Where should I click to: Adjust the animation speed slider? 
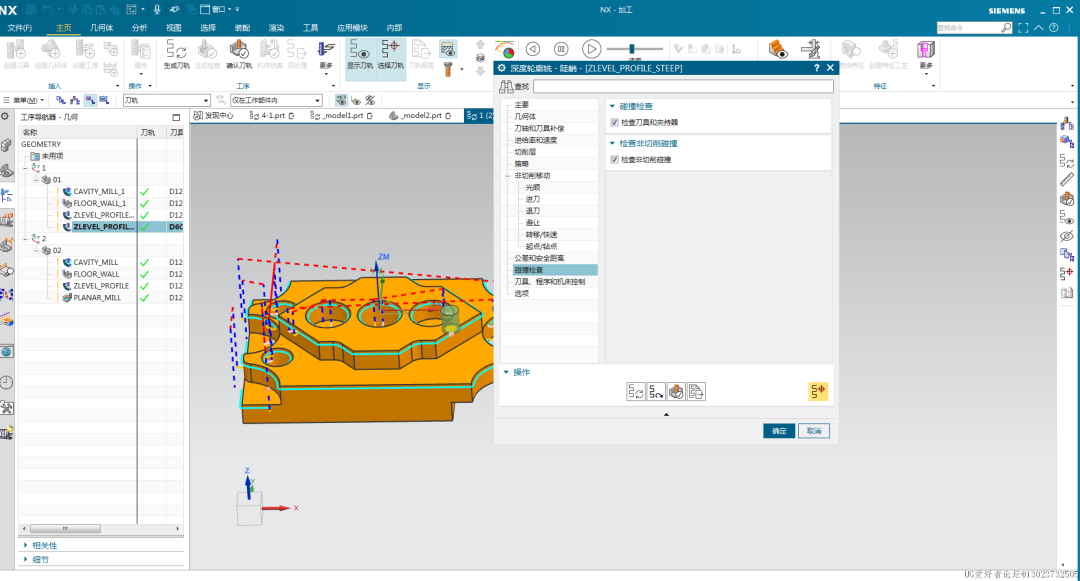632,48
